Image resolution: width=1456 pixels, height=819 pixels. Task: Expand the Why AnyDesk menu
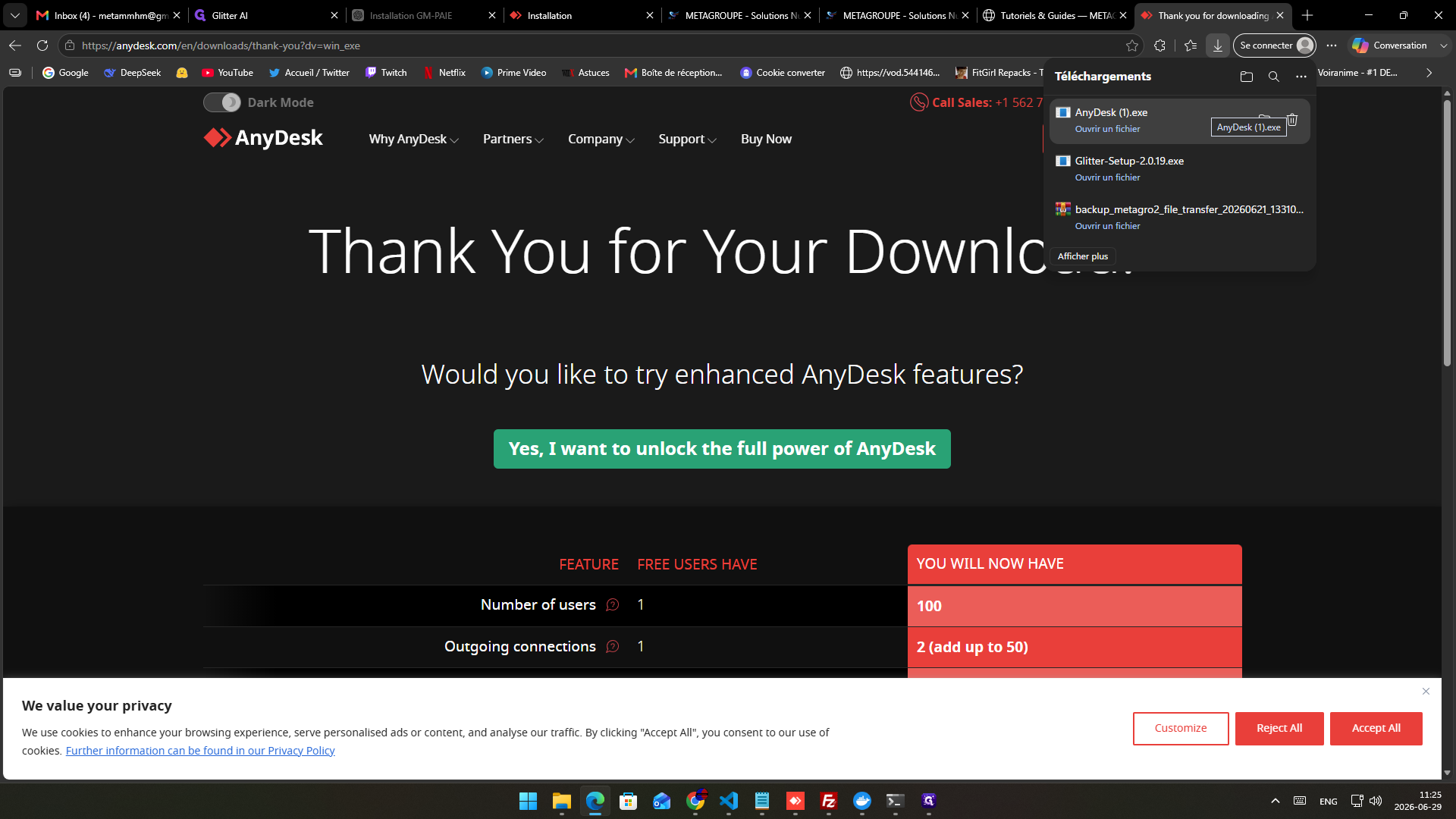[413, 139]
